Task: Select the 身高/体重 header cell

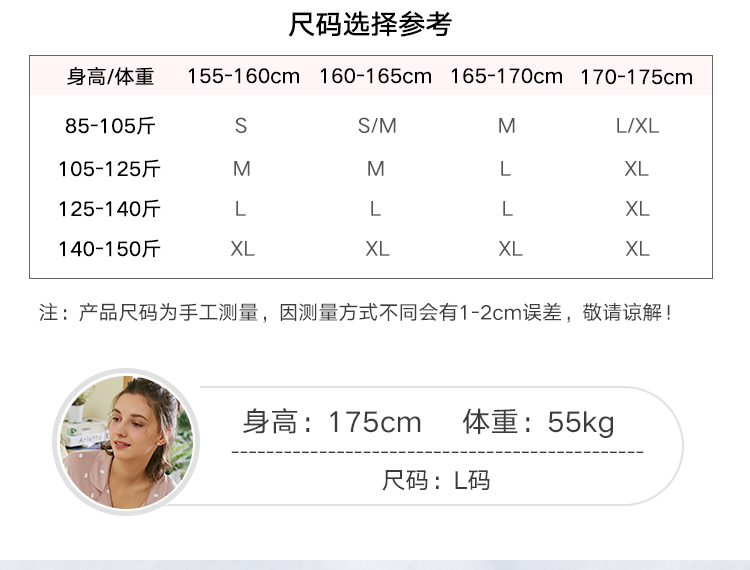Action: [x=110, y=77]
